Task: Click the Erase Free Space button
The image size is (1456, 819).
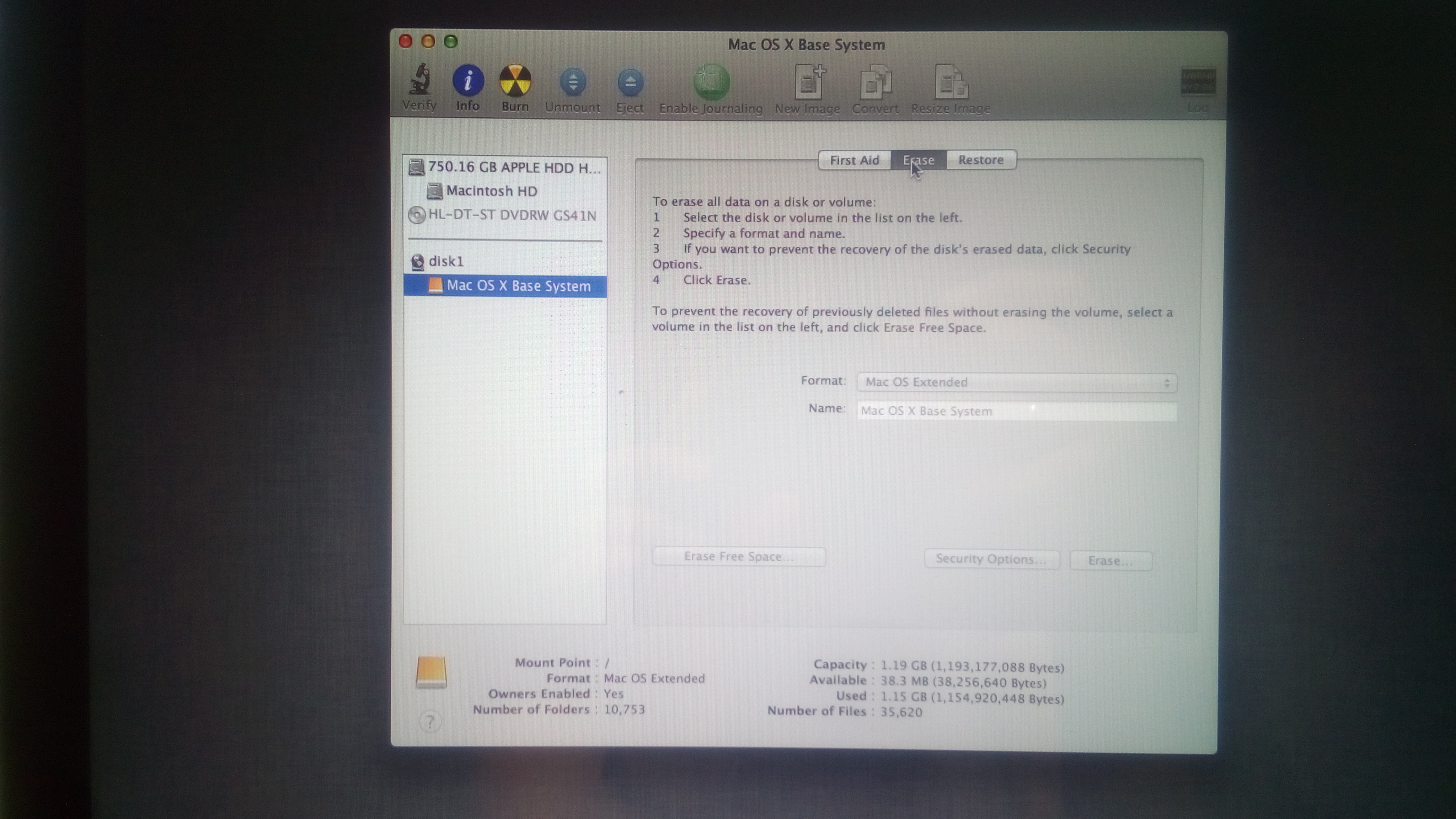Action: click(x=739, y=557)
